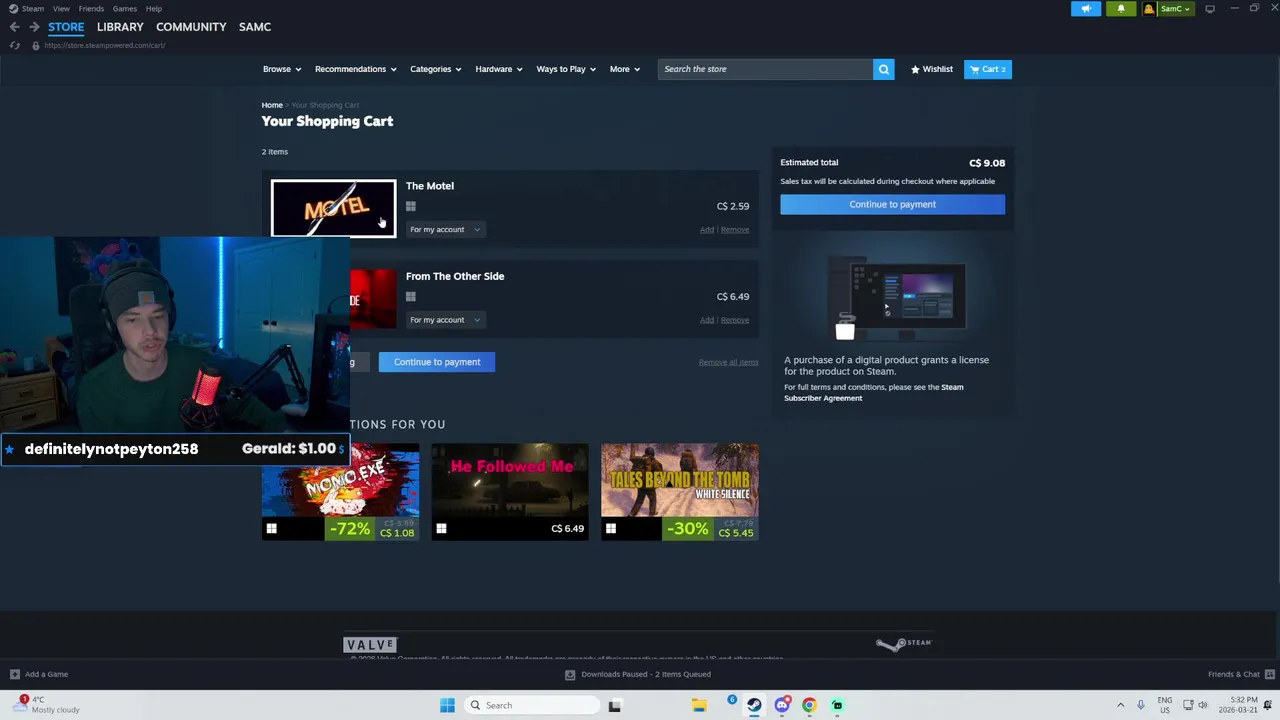Switch to the STORE tab
The image size is (1280, 720).
[x=66, y=27]
